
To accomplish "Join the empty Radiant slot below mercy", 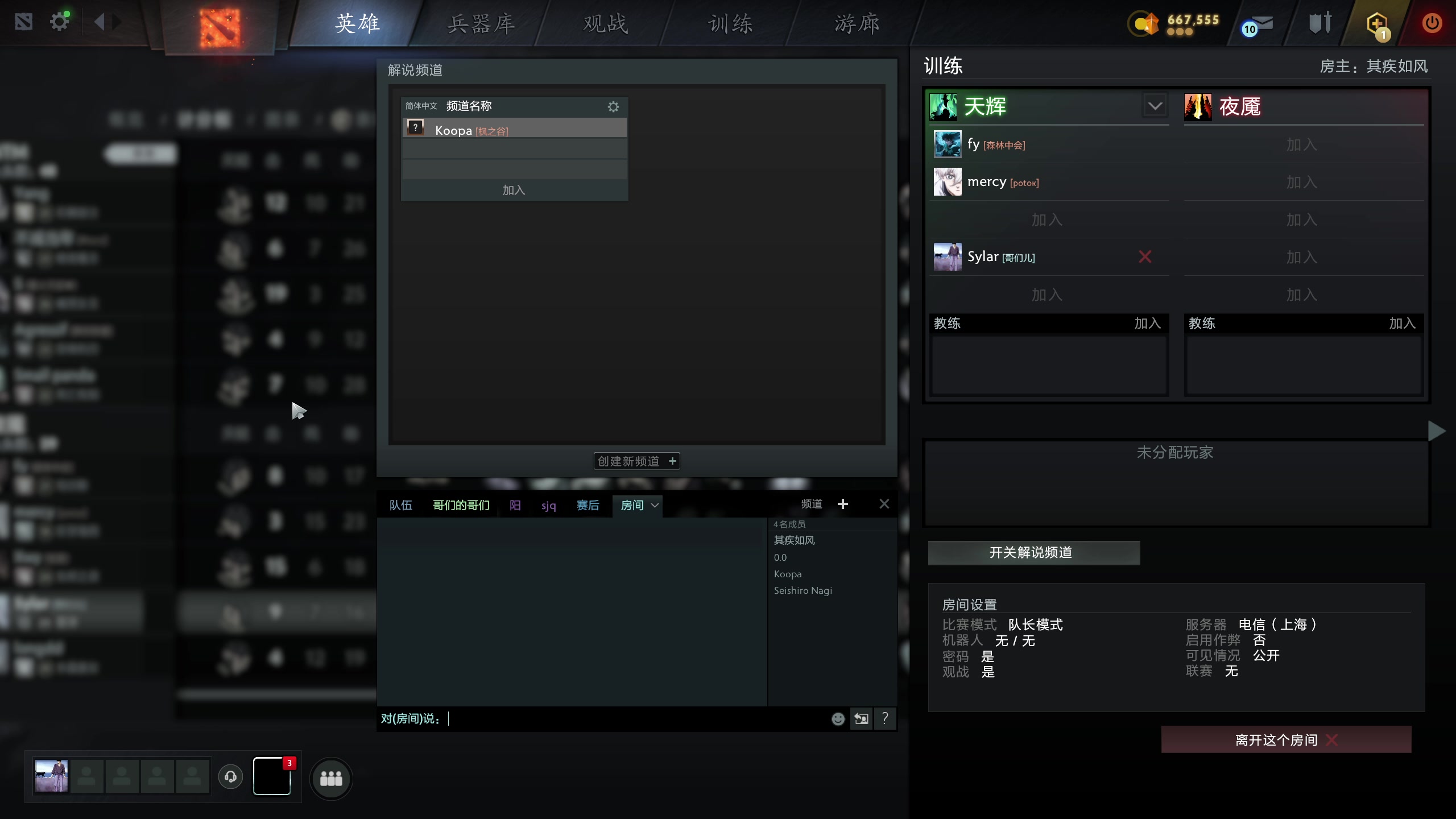I will coord(1049,220).
